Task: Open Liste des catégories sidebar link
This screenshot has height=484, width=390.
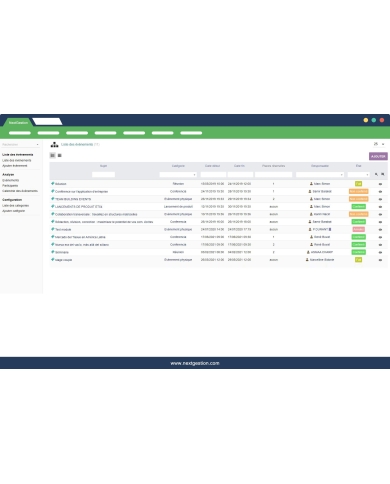Action: click(x=15, y=206)
